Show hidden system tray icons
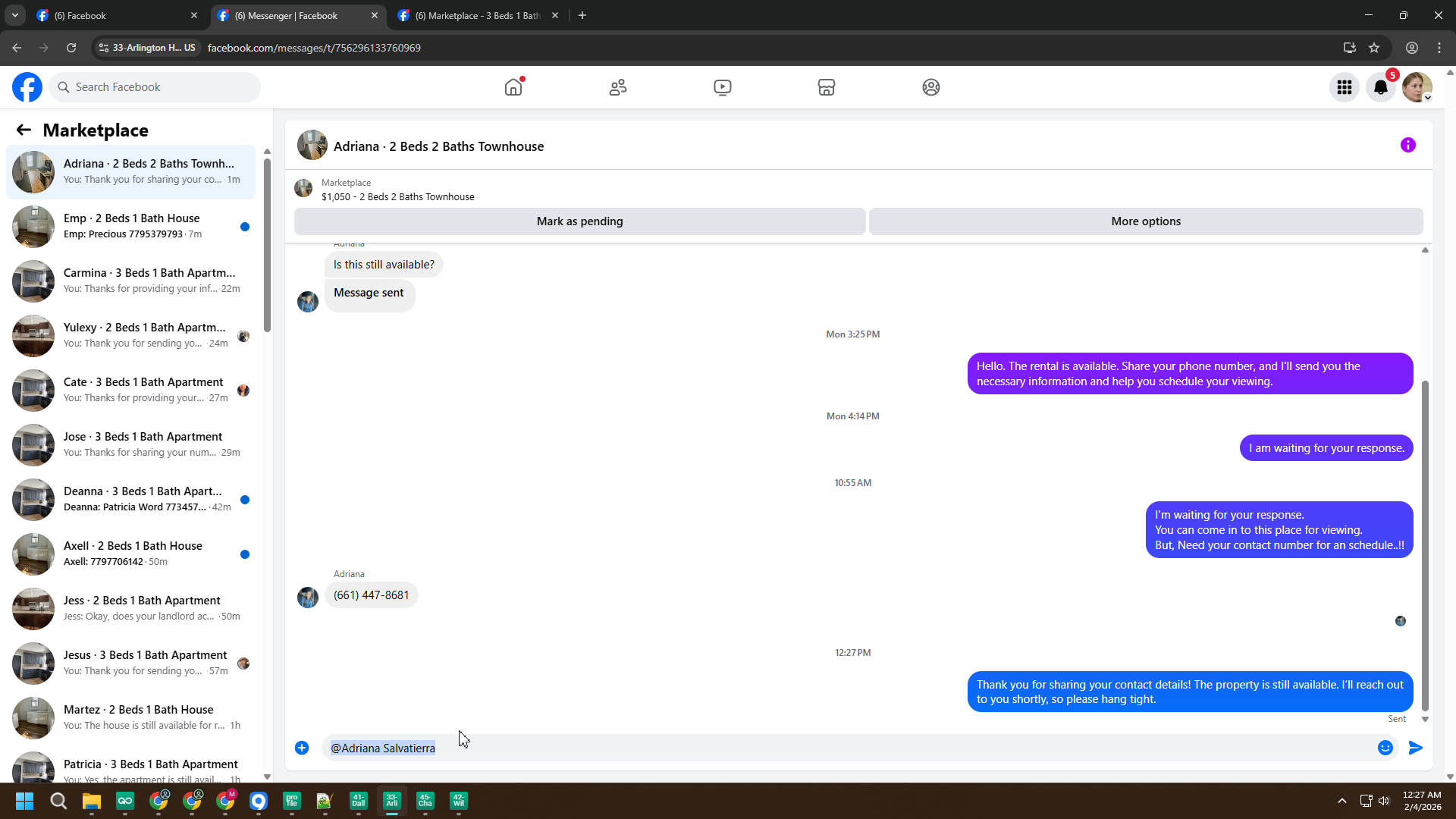This screenshot has height=819, width=1456. coord(1341,801)
